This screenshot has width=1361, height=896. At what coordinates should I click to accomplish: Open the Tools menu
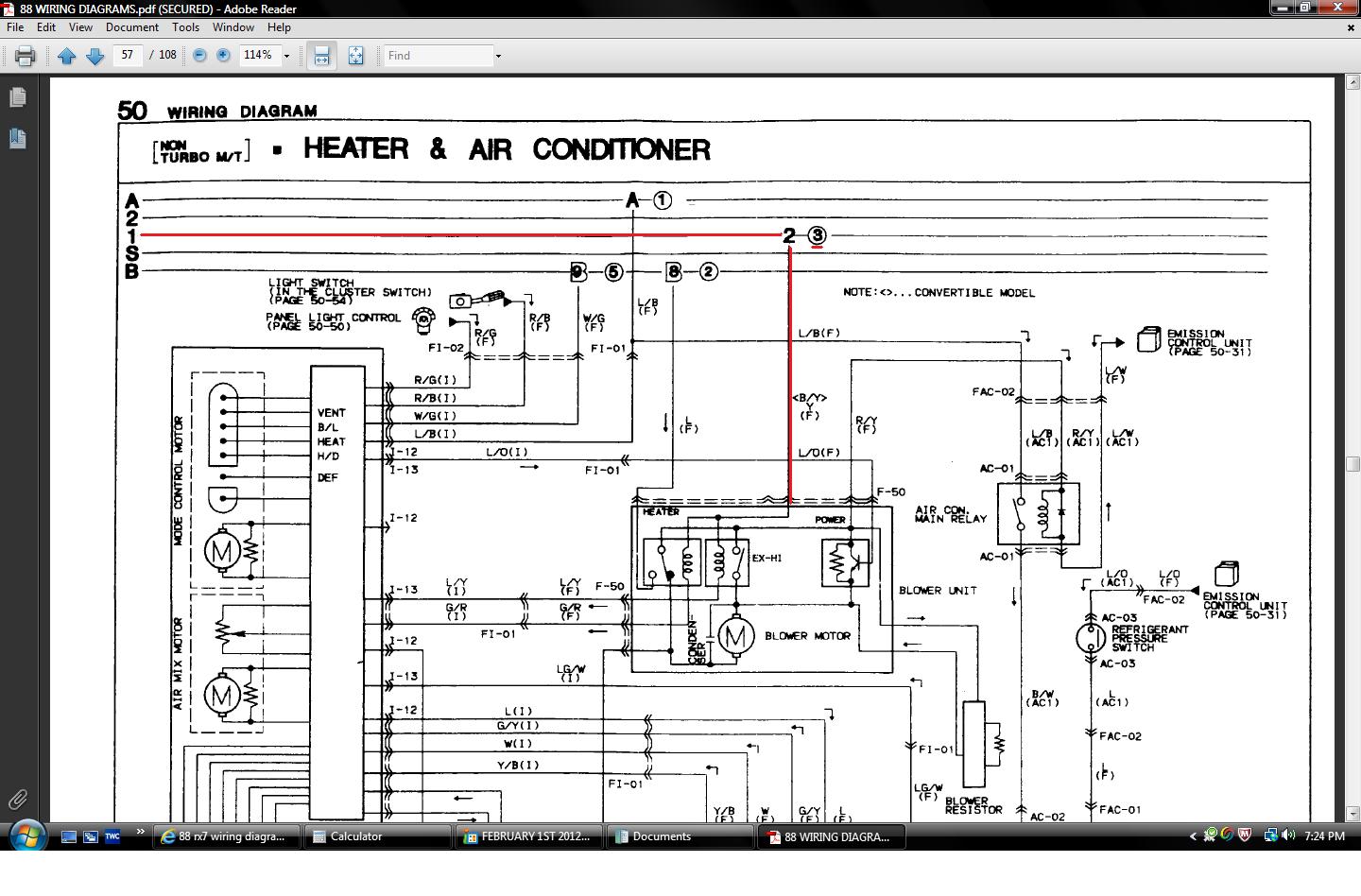[184, 27]
